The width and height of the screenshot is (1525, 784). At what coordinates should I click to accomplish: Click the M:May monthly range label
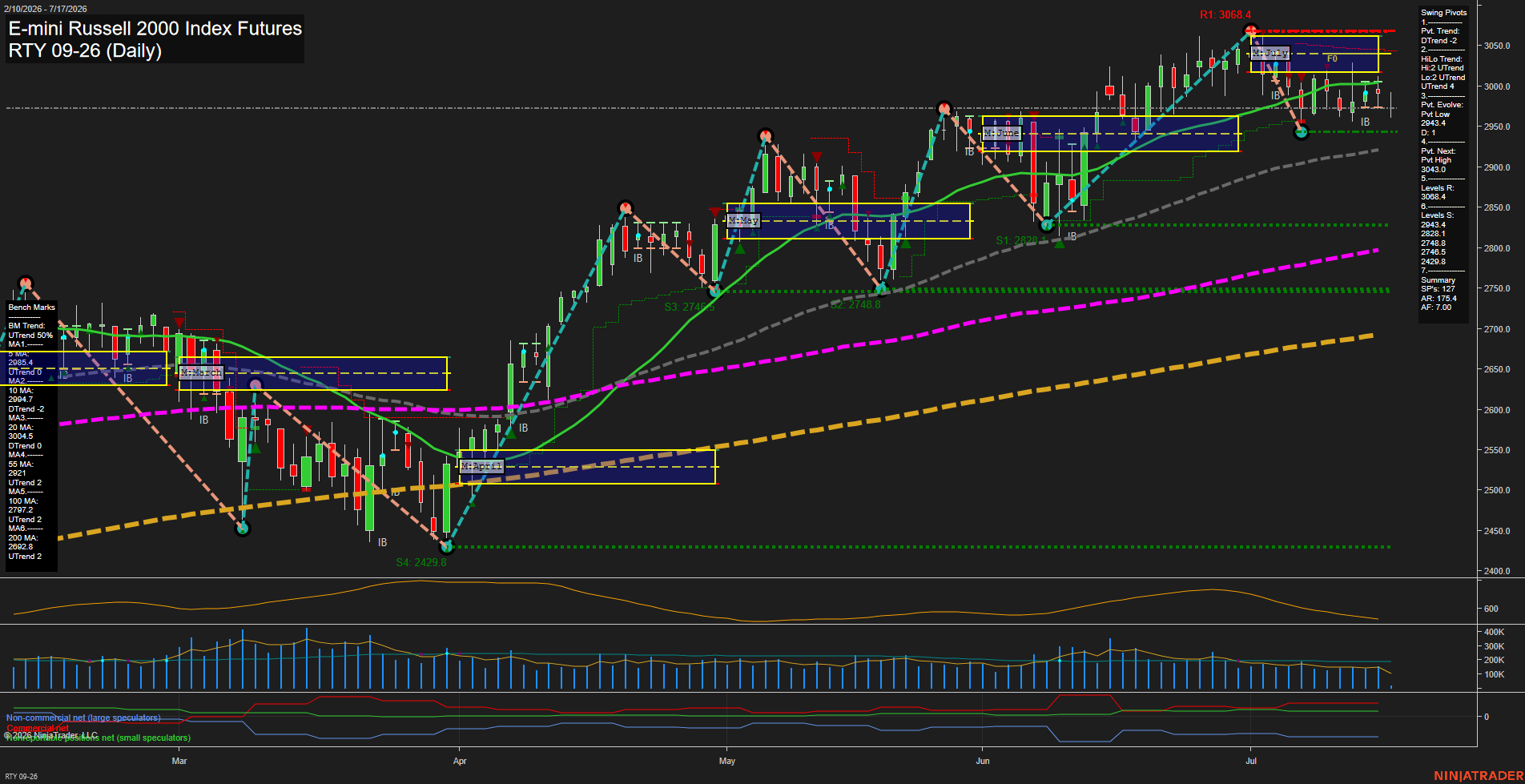(x=743, y=220)
